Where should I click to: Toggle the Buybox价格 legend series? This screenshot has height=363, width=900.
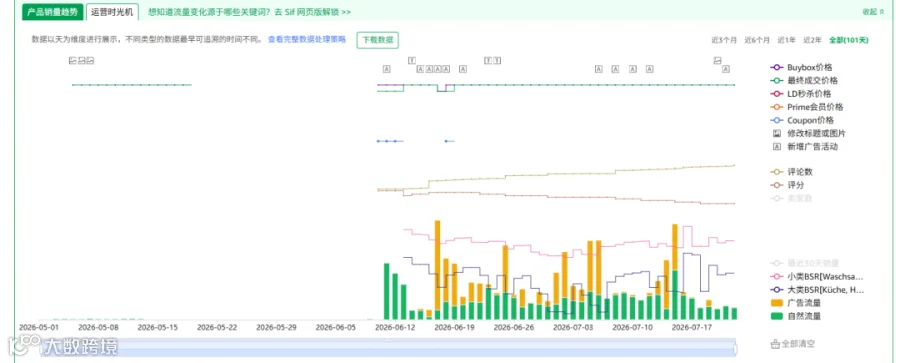pyautogui.click(x=801, y=67)
